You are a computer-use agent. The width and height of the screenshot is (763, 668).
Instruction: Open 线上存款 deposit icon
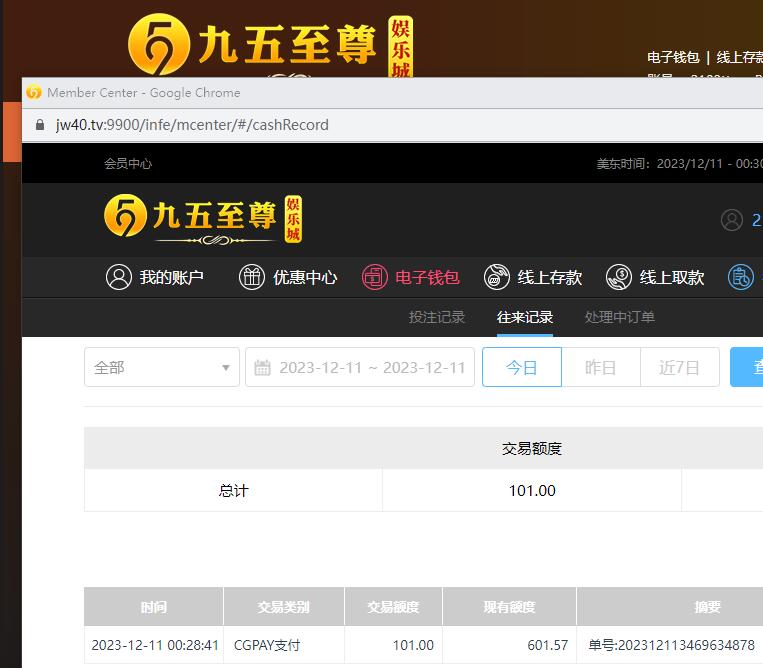coord(497,277)
